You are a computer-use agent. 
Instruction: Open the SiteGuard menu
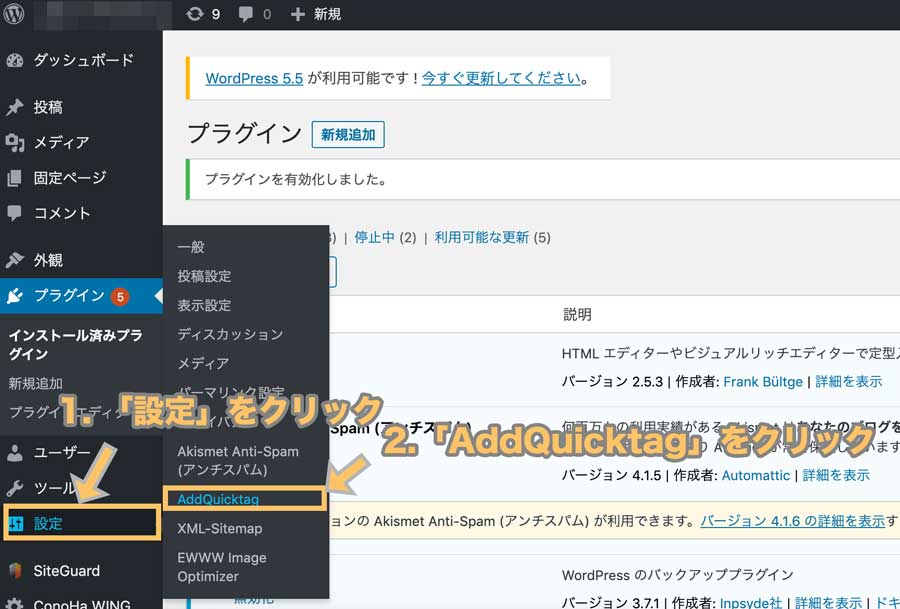(x=67, y=571)
